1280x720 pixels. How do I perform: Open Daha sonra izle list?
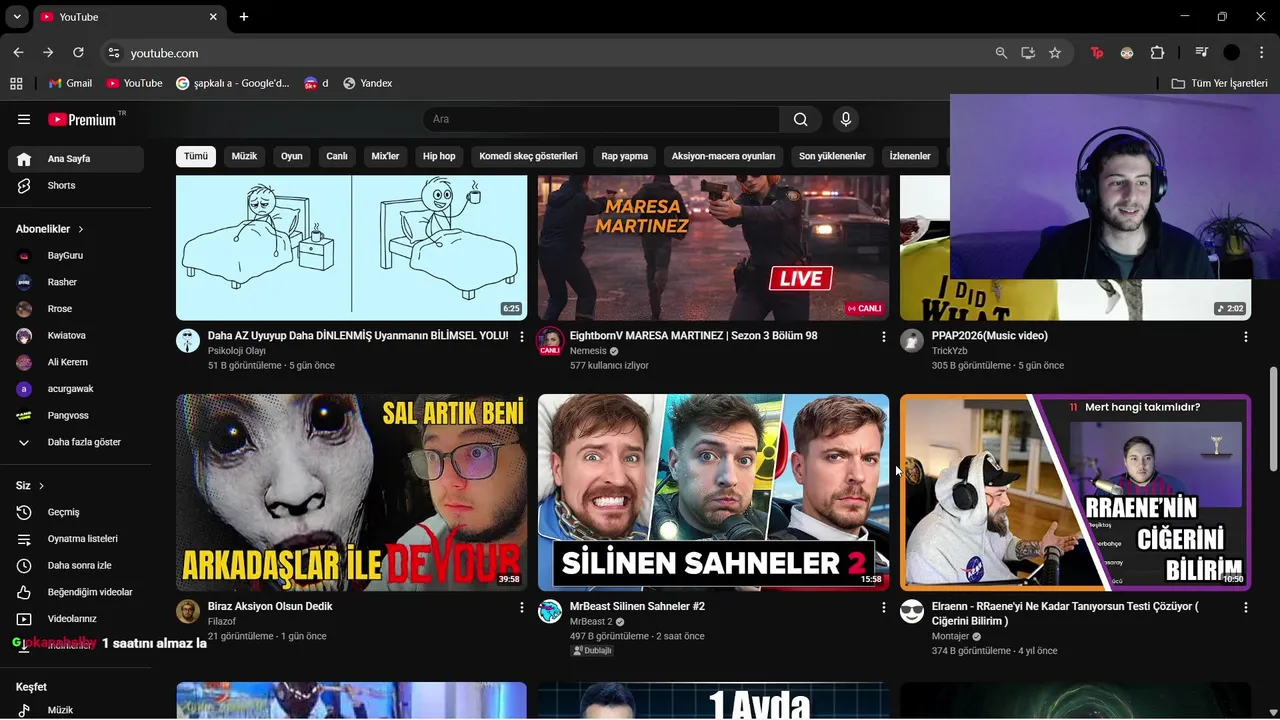point(76,565)
